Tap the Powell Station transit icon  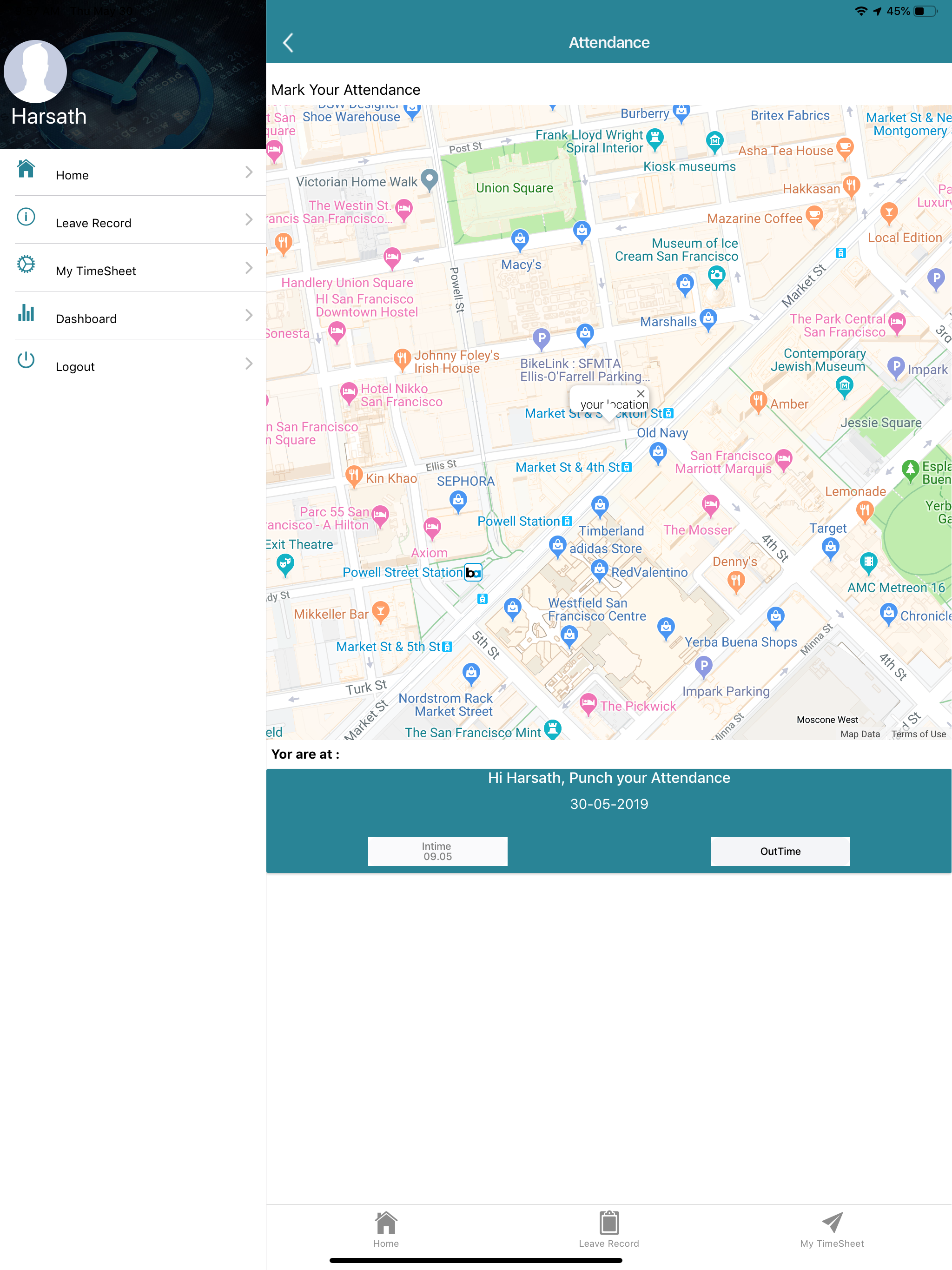click(567, 521)
